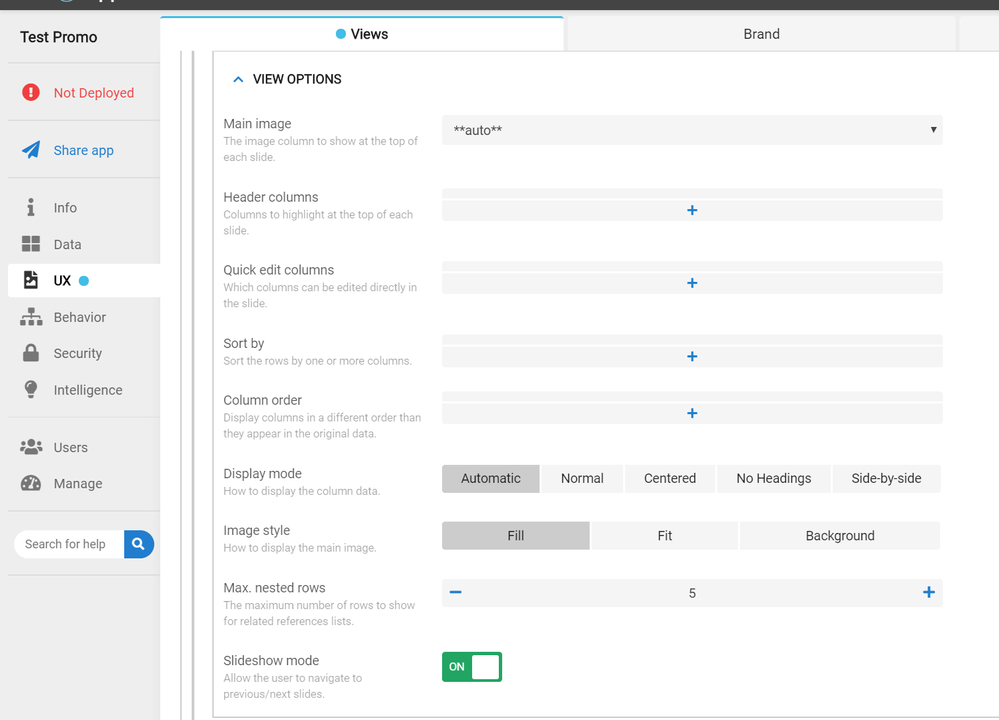Click the Users group icon

(x=31, y=447)
